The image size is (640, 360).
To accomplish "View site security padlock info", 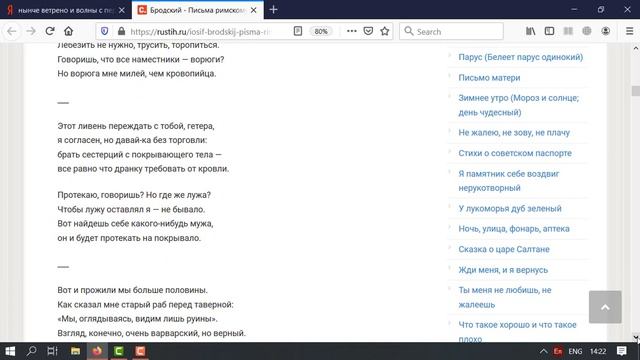I will point(121,31).
